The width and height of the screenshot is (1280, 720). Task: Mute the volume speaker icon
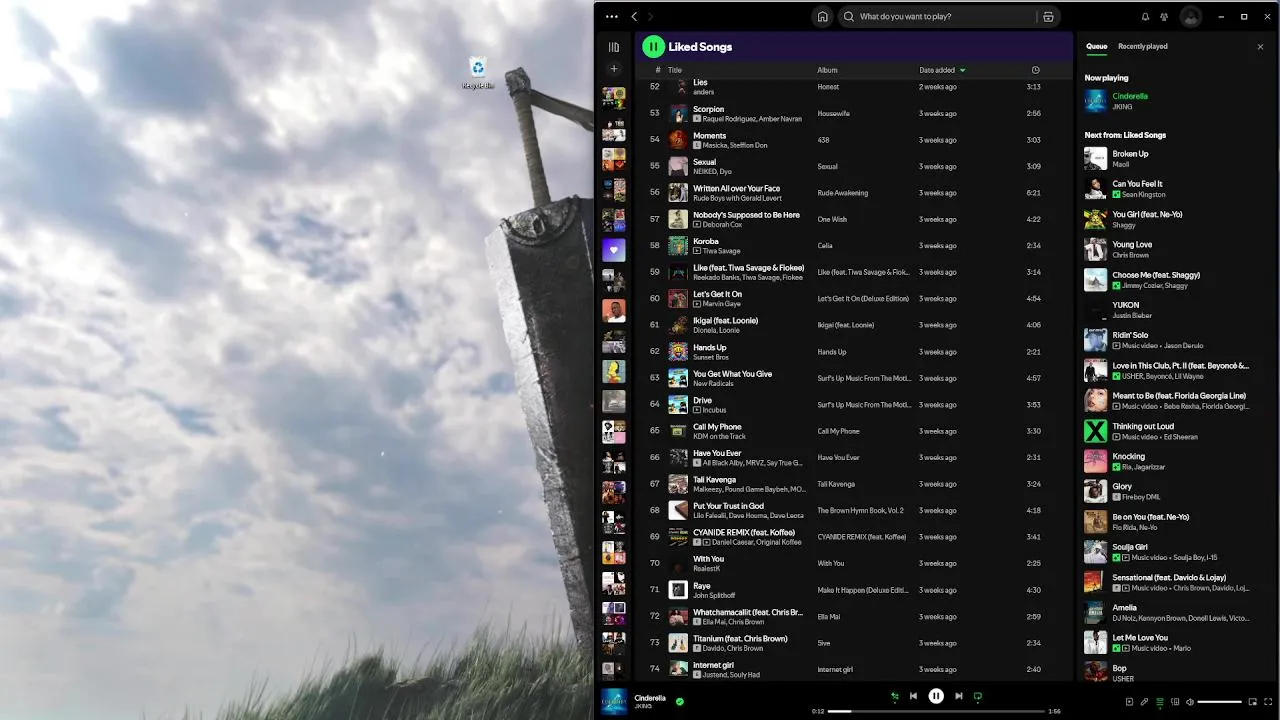click(x=1190, y=702)
